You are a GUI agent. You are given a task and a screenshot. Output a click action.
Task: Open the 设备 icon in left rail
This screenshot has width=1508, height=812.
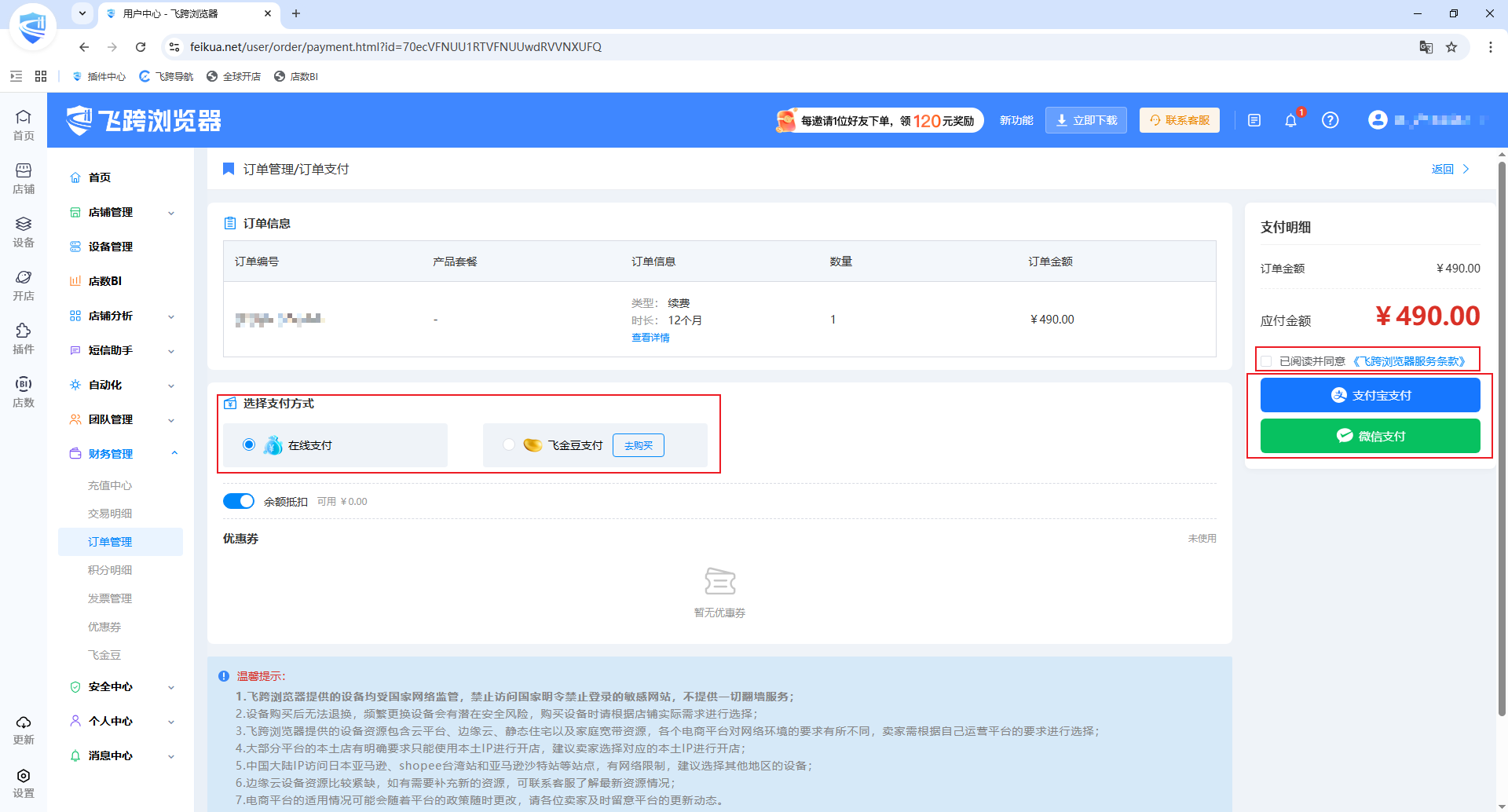tap(24, 232)
